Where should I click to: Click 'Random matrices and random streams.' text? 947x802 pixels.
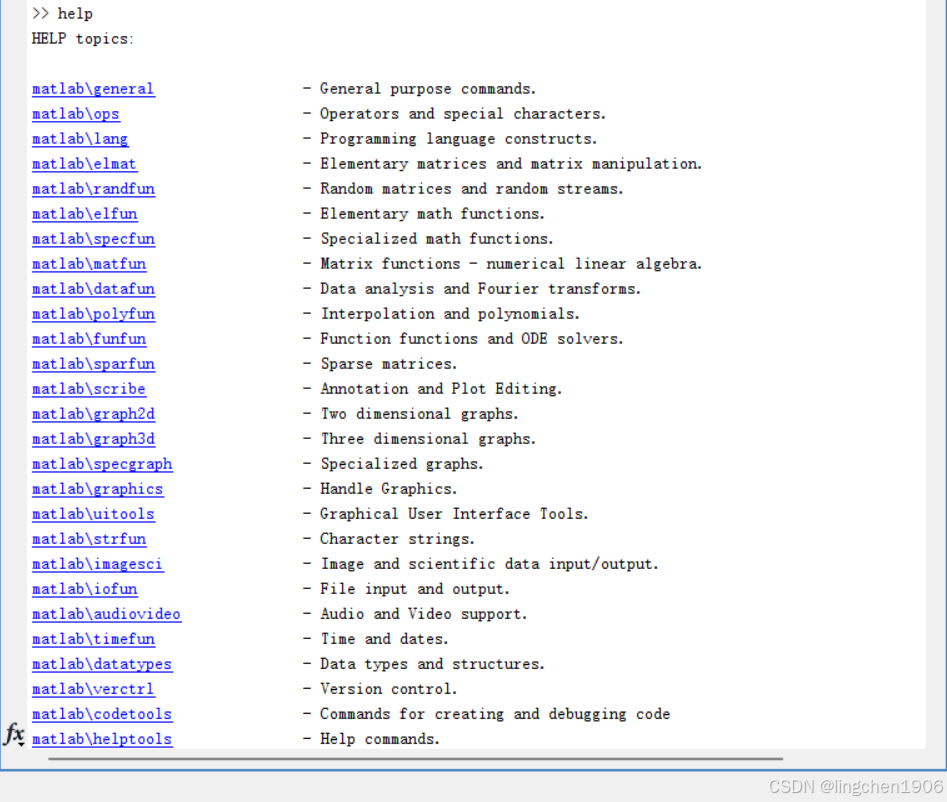[x=472, y=189]
